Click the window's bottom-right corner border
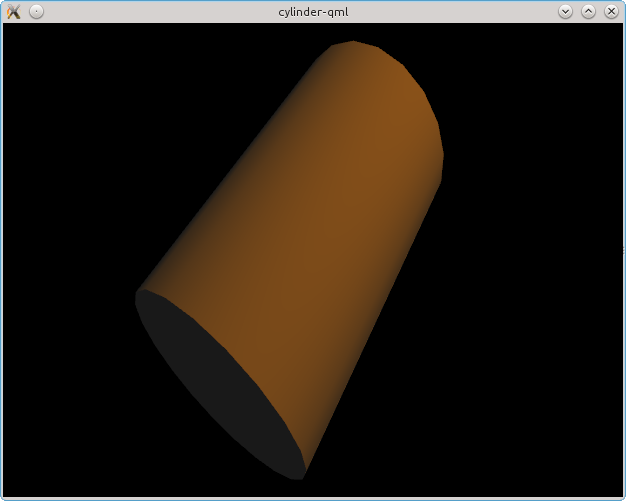 point(623,498)
